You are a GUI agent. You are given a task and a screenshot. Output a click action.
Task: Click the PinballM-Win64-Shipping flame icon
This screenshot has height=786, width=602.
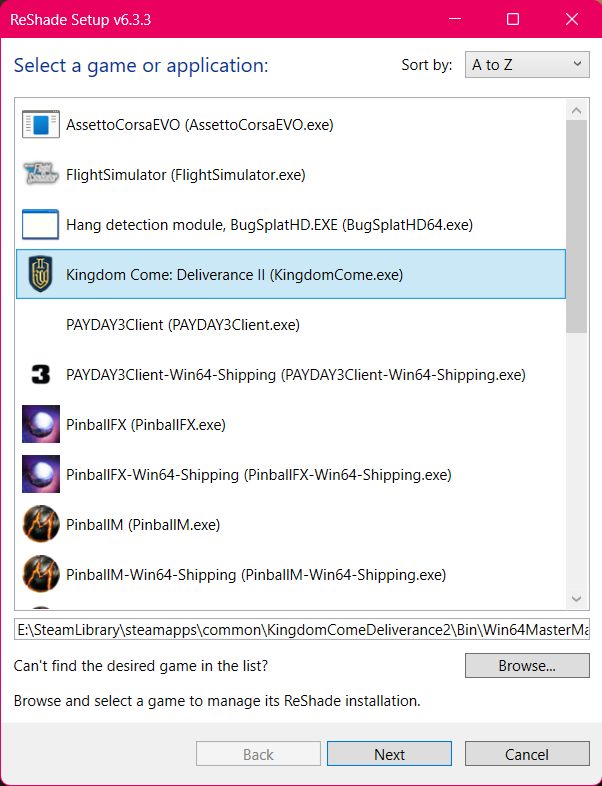pos(41,574)
